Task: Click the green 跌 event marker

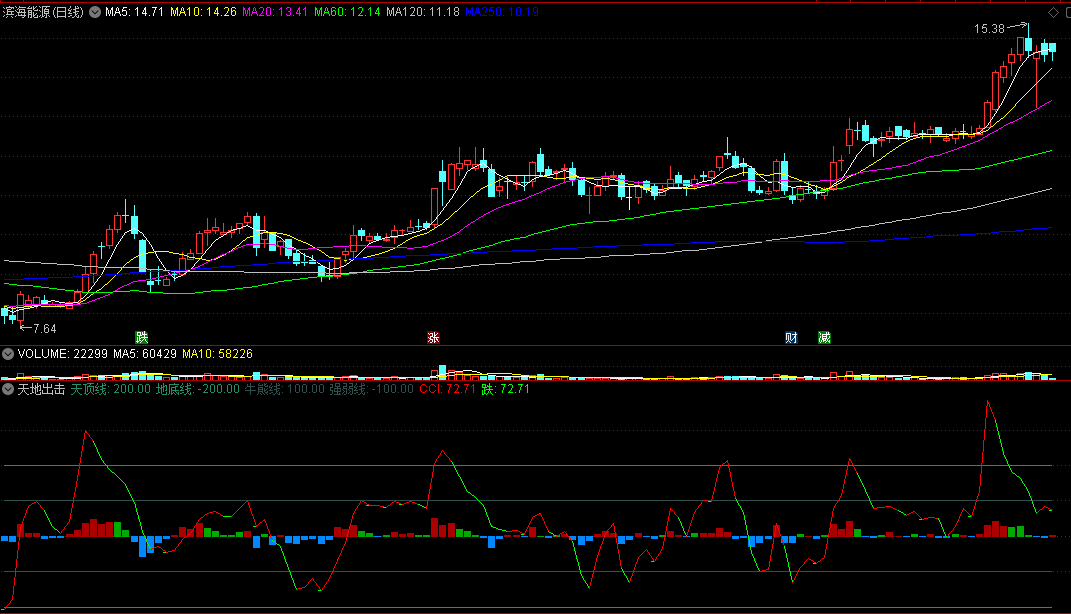Action: pyautogui.click(x=141, y=337)
